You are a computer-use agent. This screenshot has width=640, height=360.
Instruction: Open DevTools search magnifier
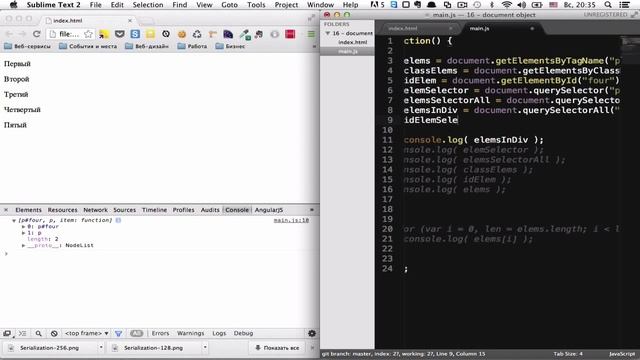[38, 333]
